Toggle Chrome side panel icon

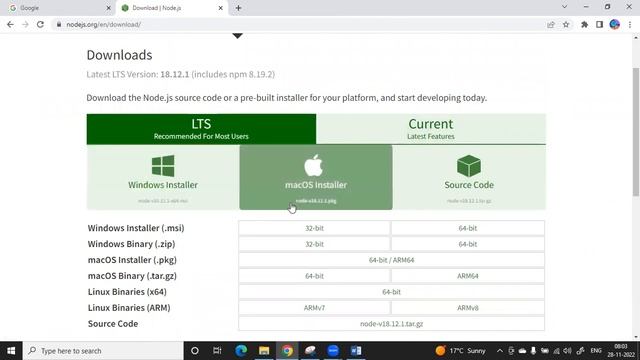(x=599, y=24)
